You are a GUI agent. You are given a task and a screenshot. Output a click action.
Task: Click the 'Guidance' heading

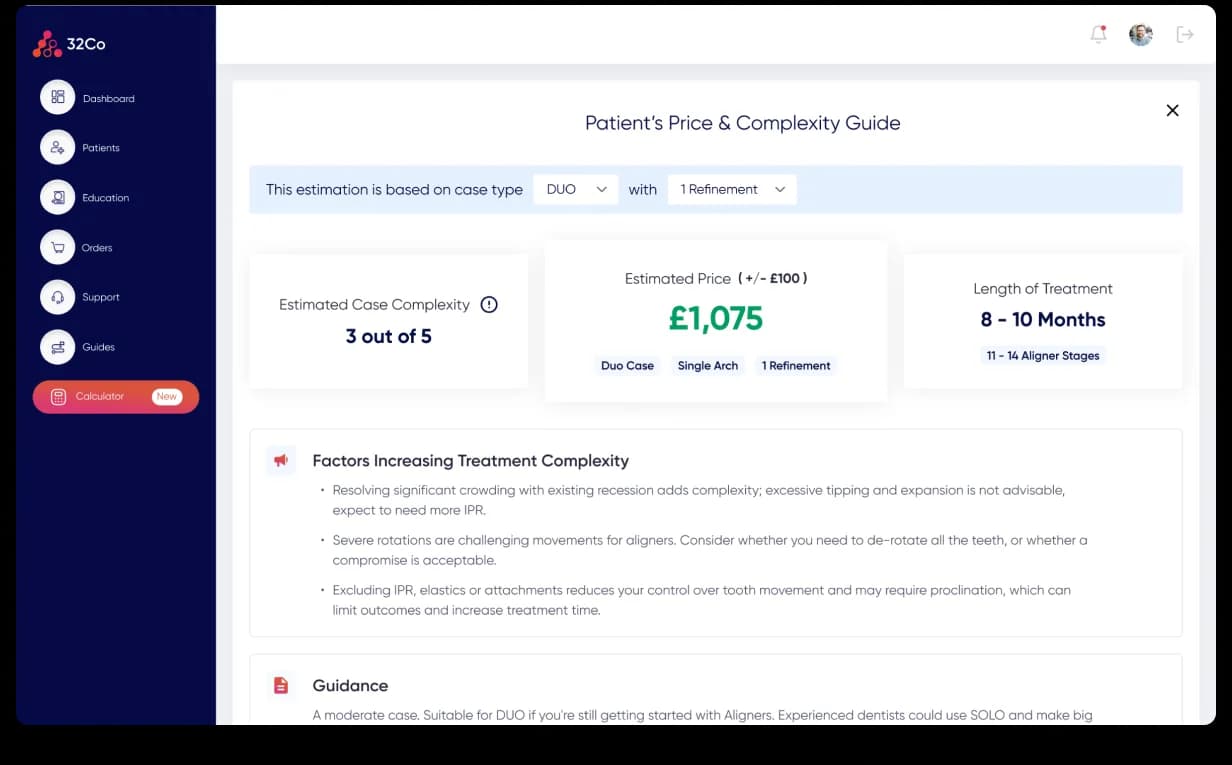[x=350, y=686]
